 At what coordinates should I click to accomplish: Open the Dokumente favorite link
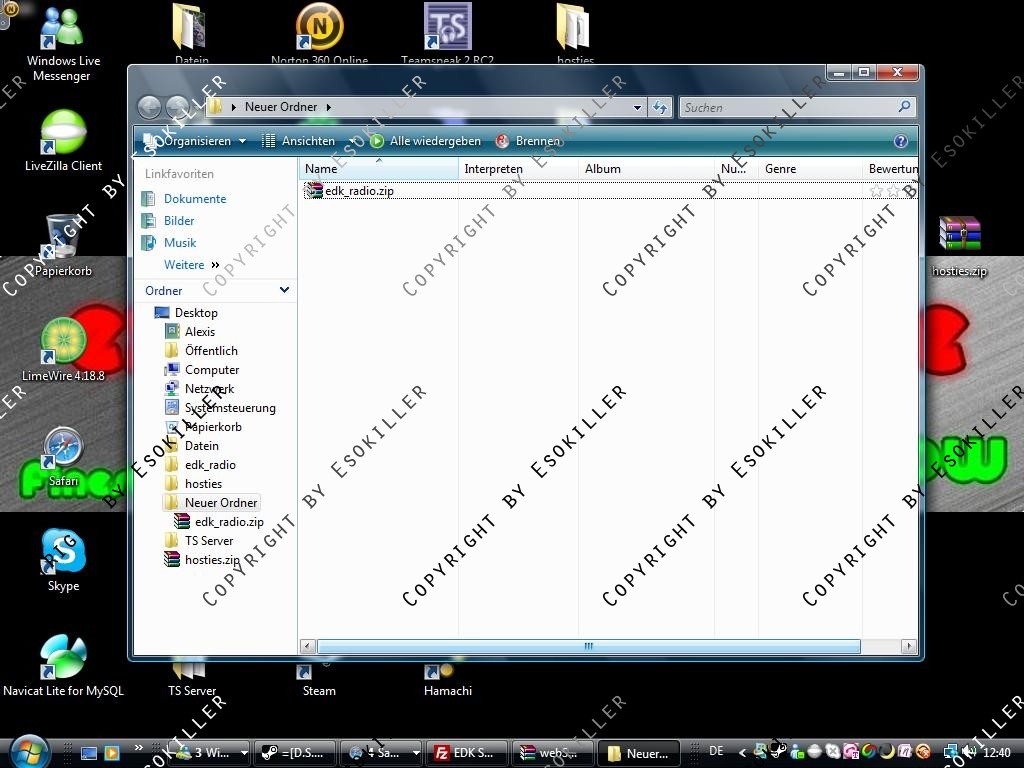point(195,199)
